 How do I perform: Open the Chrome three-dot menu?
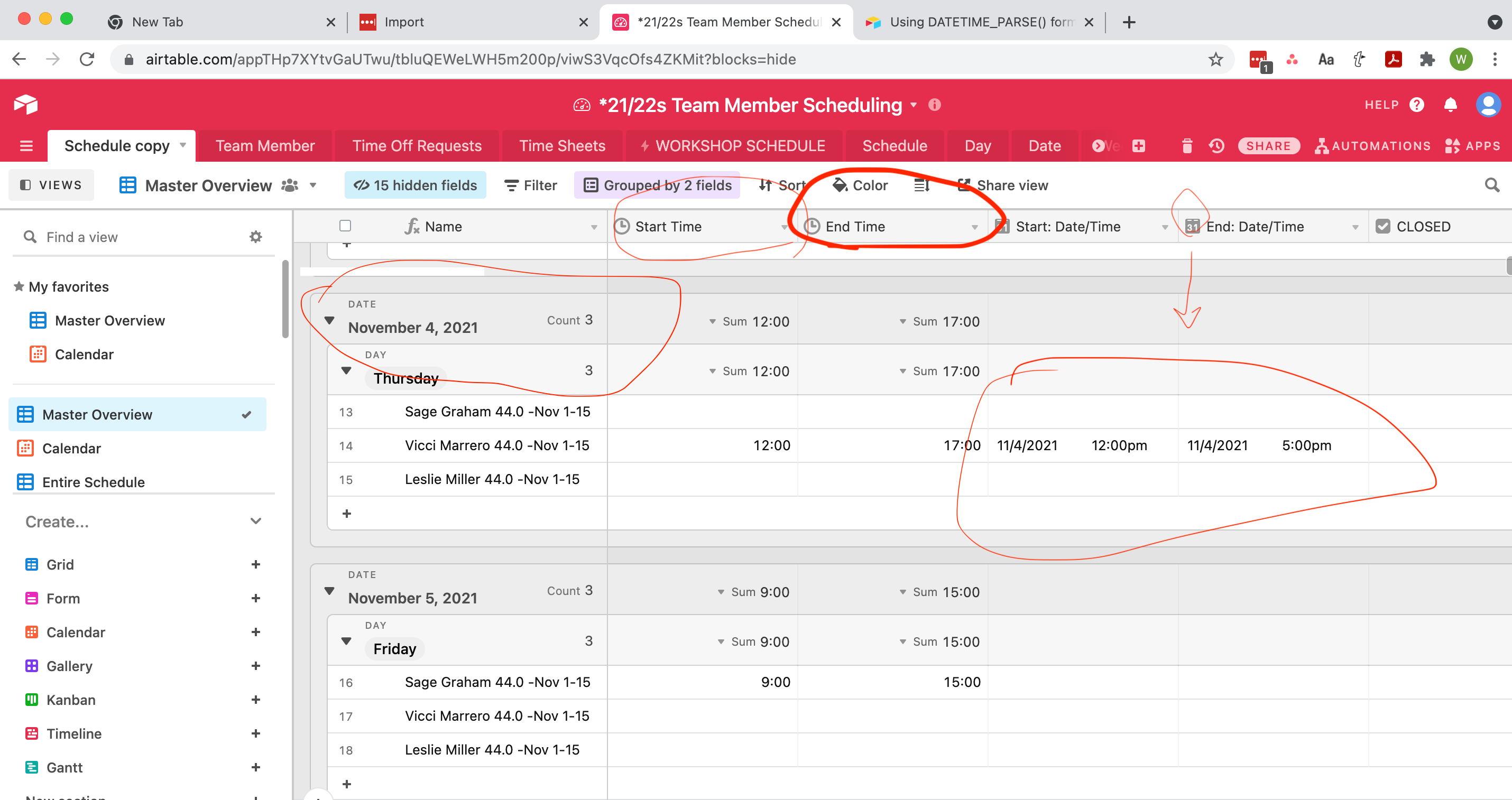tap(1495, 59)
